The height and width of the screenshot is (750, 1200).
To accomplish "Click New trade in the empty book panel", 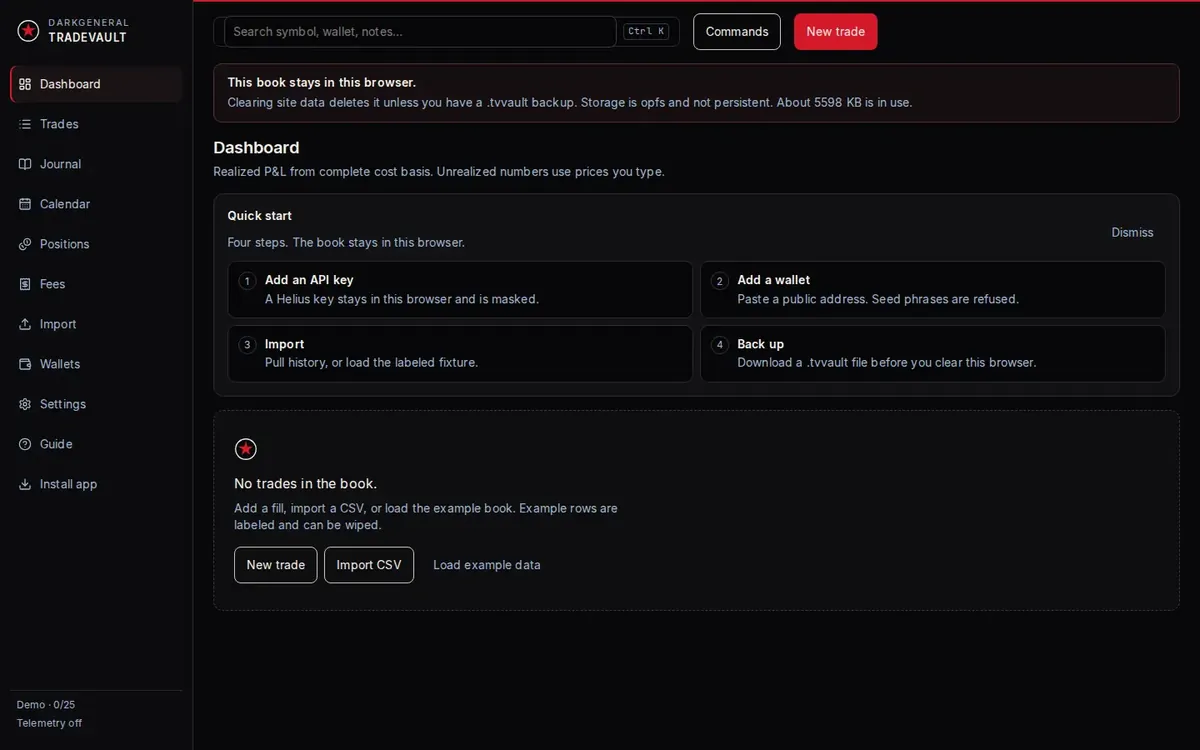I will 276,565.
